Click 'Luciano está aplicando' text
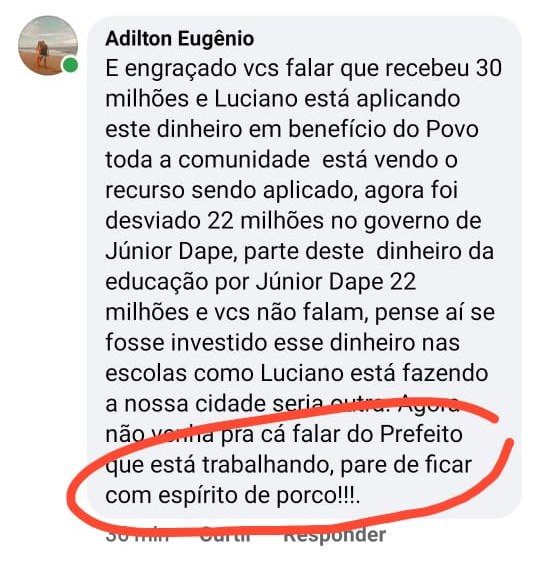Screen dimensions: 540x562 [337, 99]
